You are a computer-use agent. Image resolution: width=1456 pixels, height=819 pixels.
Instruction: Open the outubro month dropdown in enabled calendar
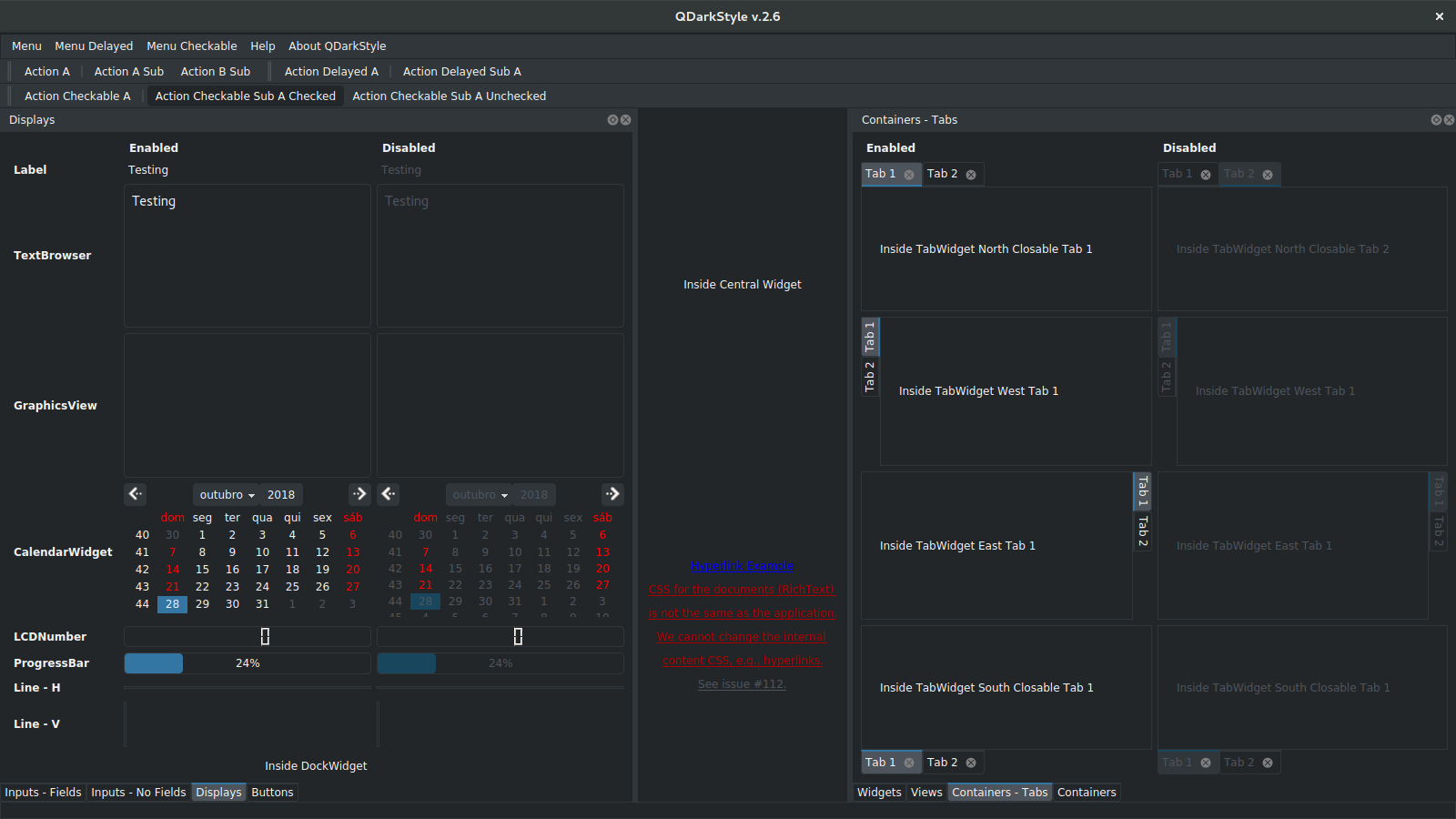(x=227, y=495)
